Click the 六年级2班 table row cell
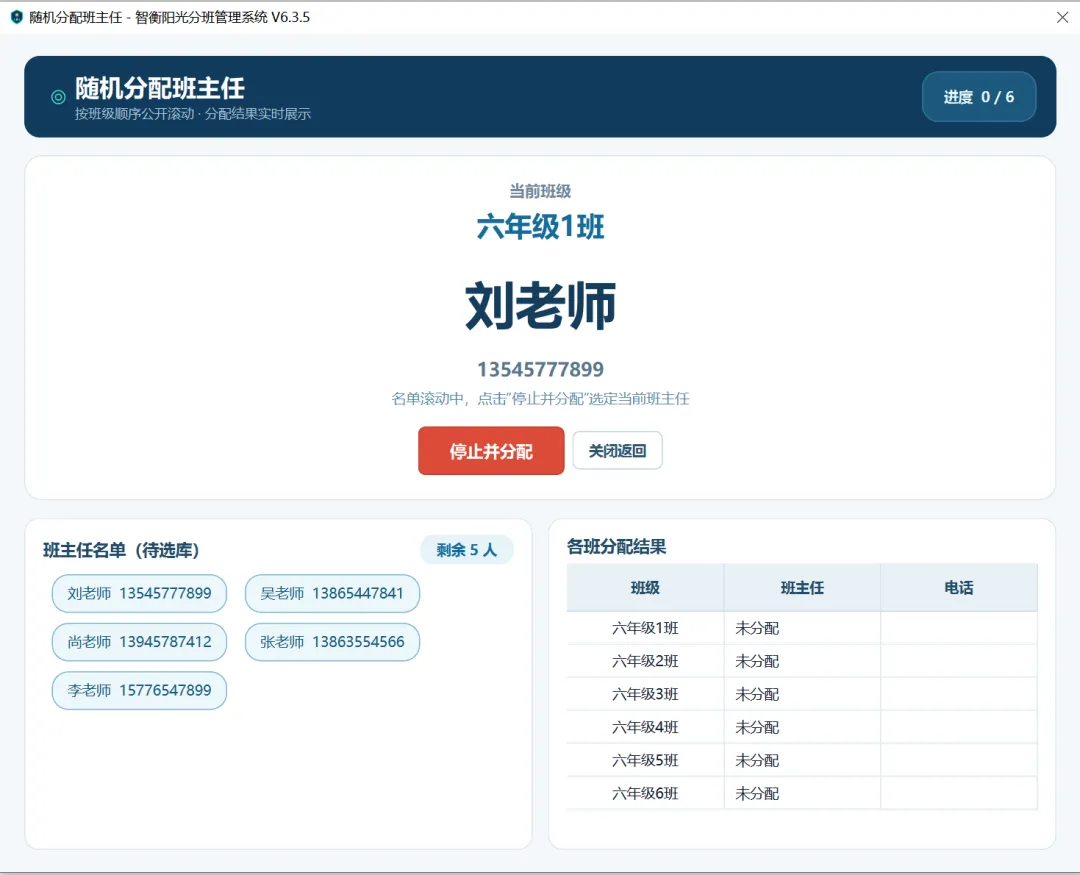1080x875 pixels. point(645,661)
